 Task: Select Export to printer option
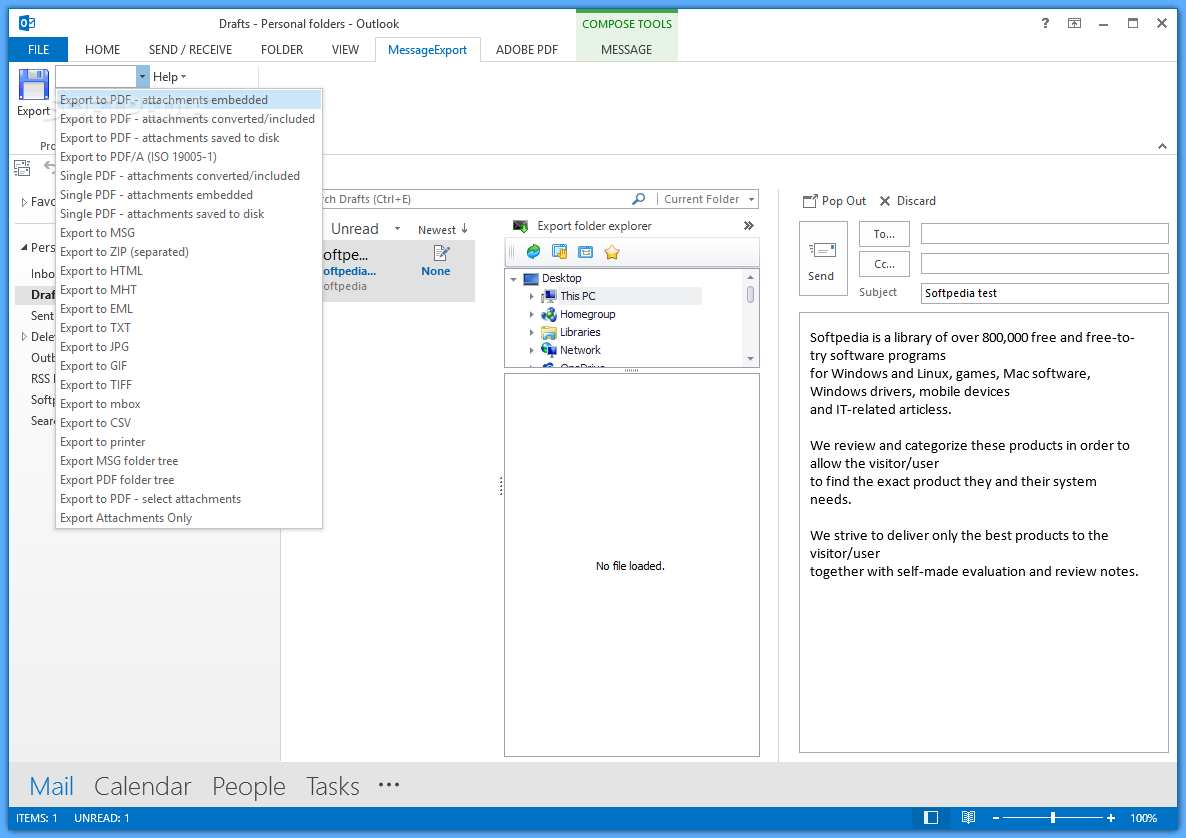pyautogui.click(x=189, y=442)
